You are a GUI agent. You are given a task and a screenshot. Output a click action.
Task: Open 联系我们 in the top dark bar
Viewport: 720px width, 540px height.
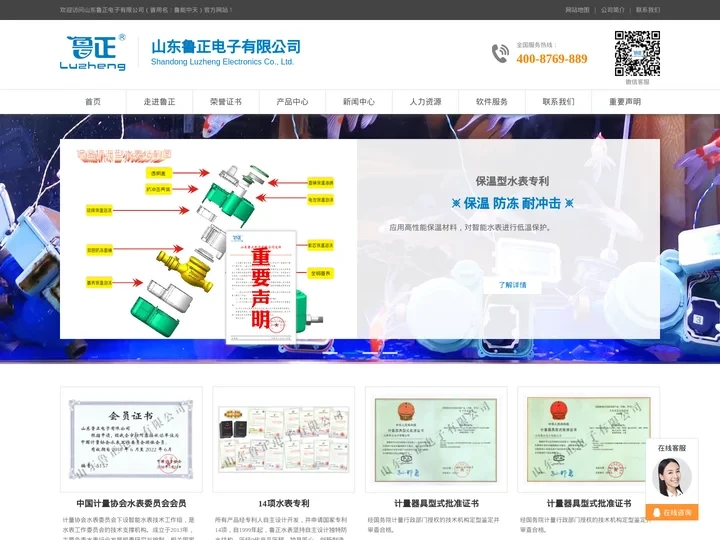tap(648, 10)
